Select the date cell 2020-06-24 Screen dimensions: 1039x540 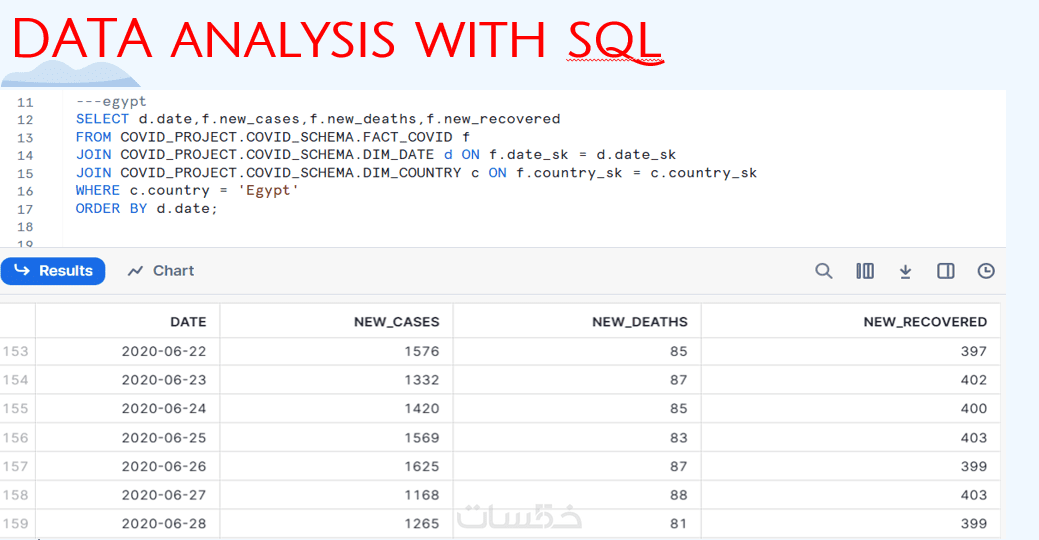point(164,409)
